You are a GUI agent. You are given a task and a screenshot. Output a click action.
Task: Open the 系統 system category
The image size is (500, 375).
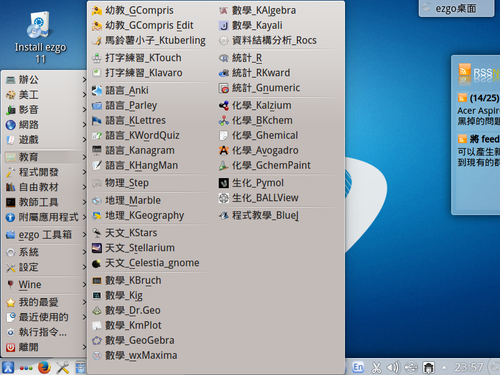(x=46, y=252)
